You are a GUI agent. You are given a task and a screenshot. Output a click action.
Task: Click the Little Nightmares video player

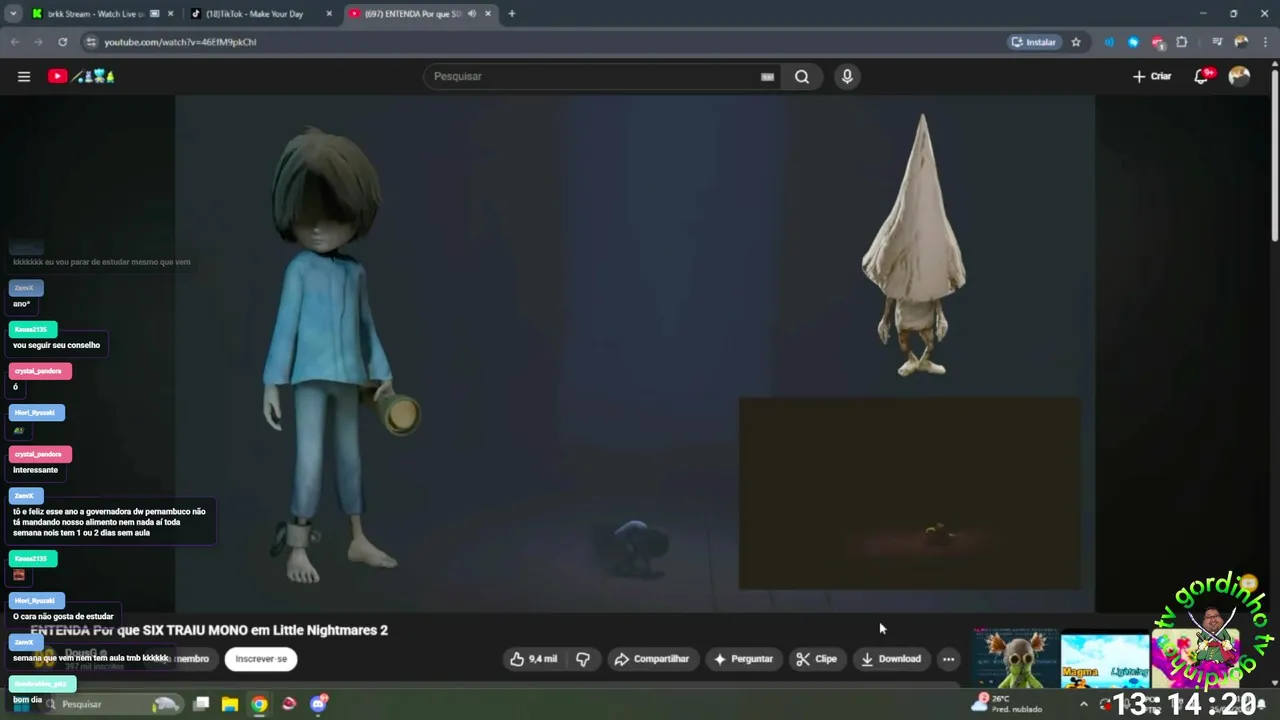[x=635, y=353]
